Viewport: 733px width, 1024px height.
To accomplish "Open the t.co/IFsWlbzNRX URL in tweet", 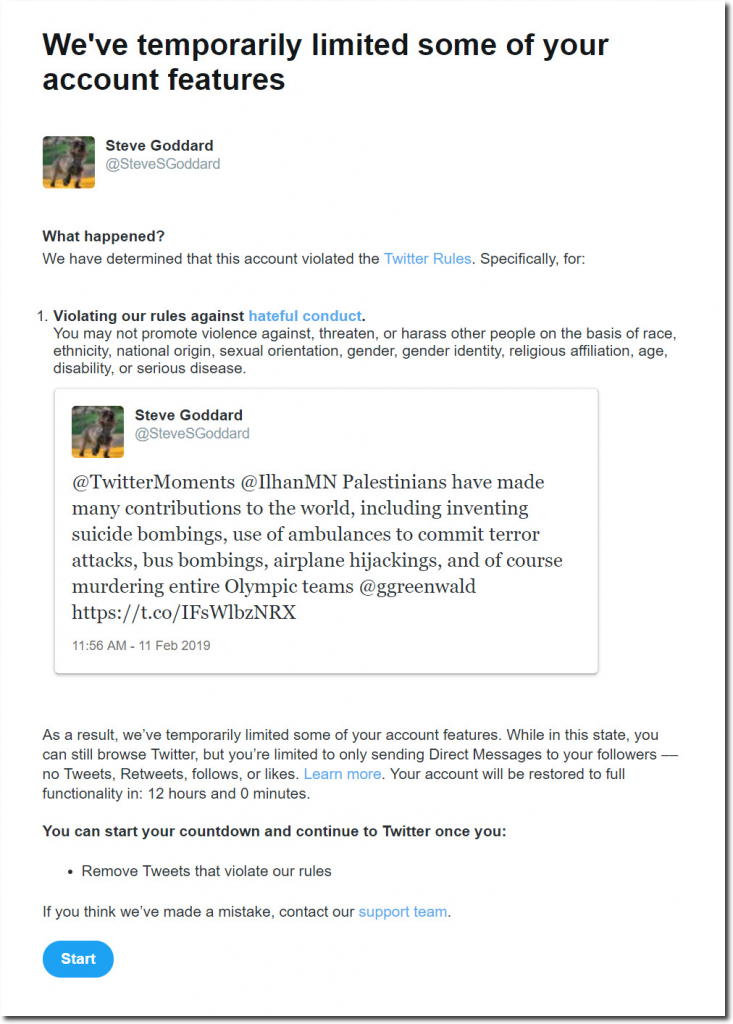I will (184, 613).
